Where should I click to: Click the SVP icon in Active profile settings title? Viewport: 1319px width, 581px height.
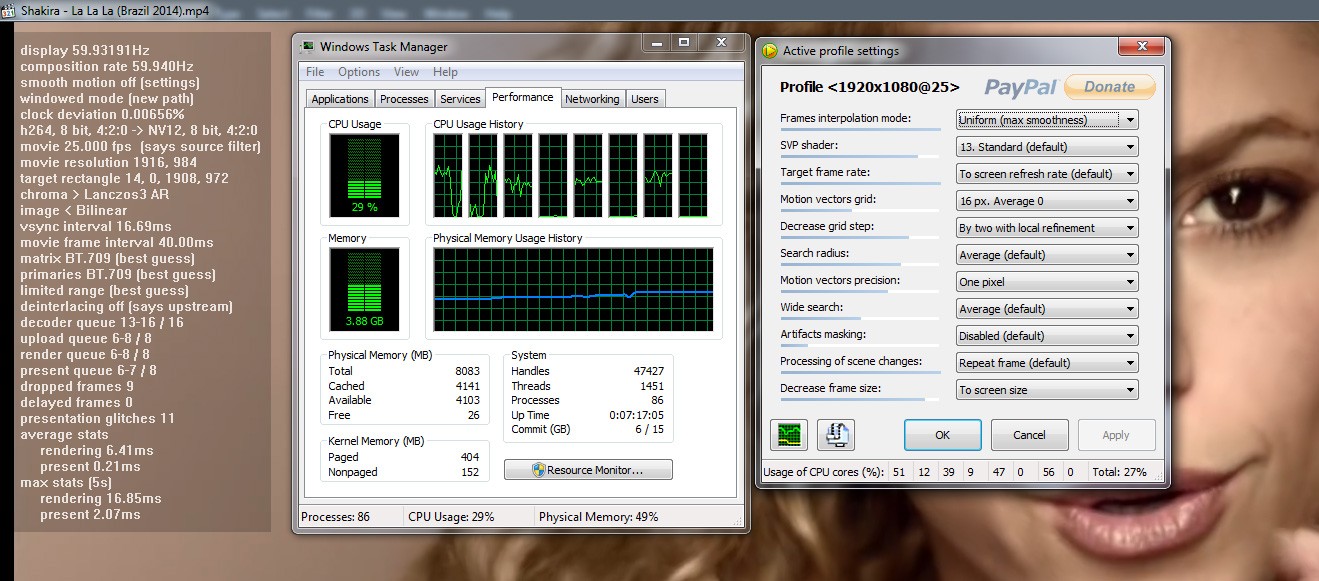coord(770,51)
